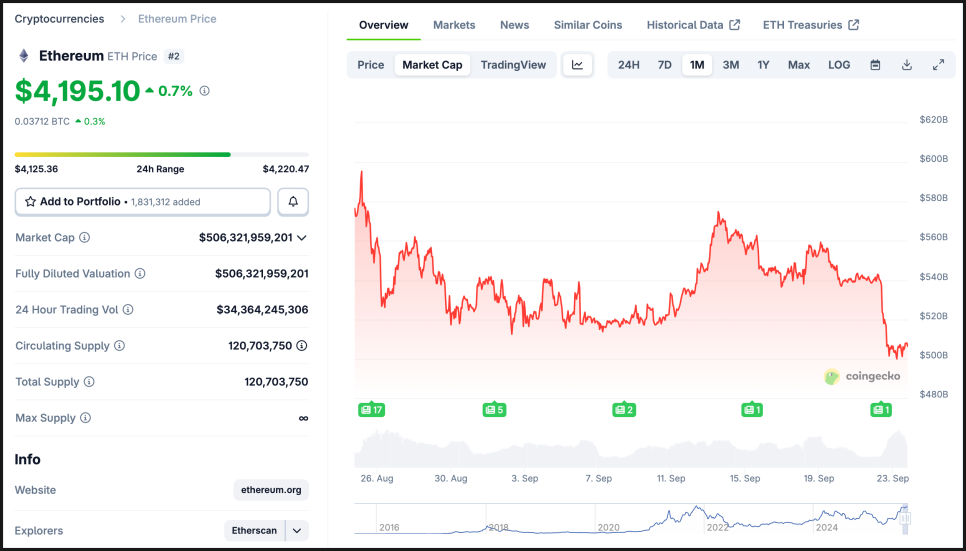Toggle LOG scale on the chart
The width and height of the screenshot is (966, 551).
click(839, 65)
